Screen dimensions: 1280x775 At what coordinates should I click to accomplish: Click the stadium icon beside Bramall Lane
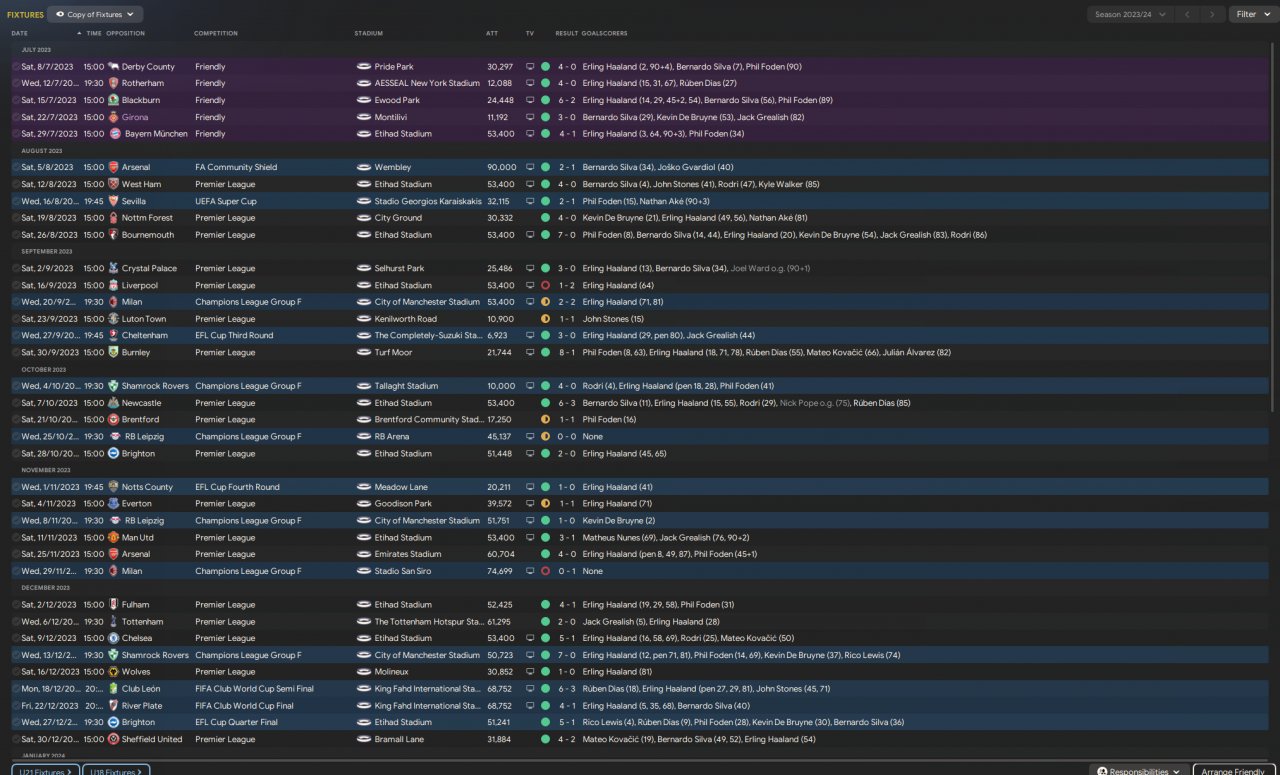click(x=364, y=739)
